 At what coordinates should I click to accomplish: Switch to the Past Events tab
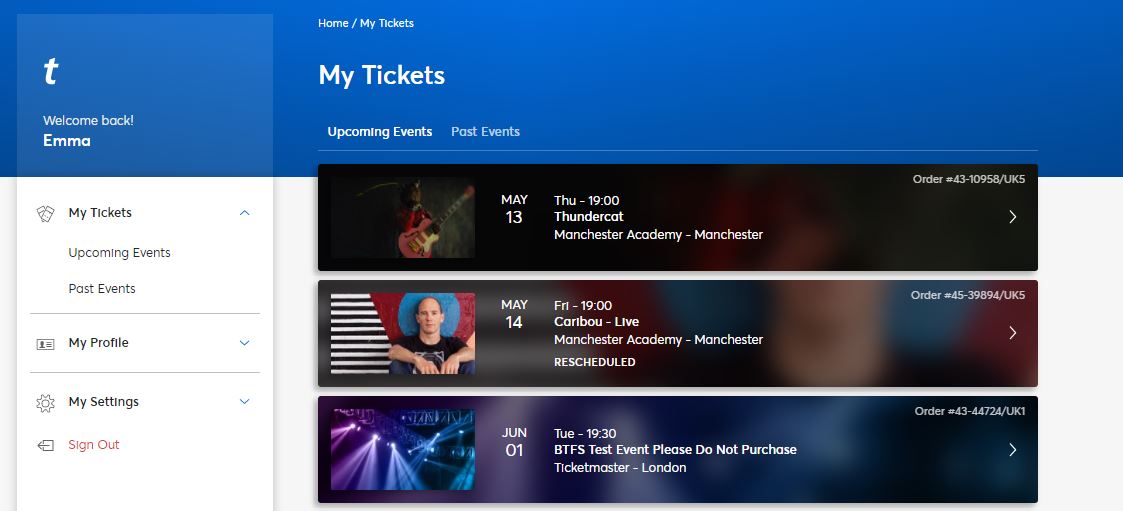click(x=485, y=132)
